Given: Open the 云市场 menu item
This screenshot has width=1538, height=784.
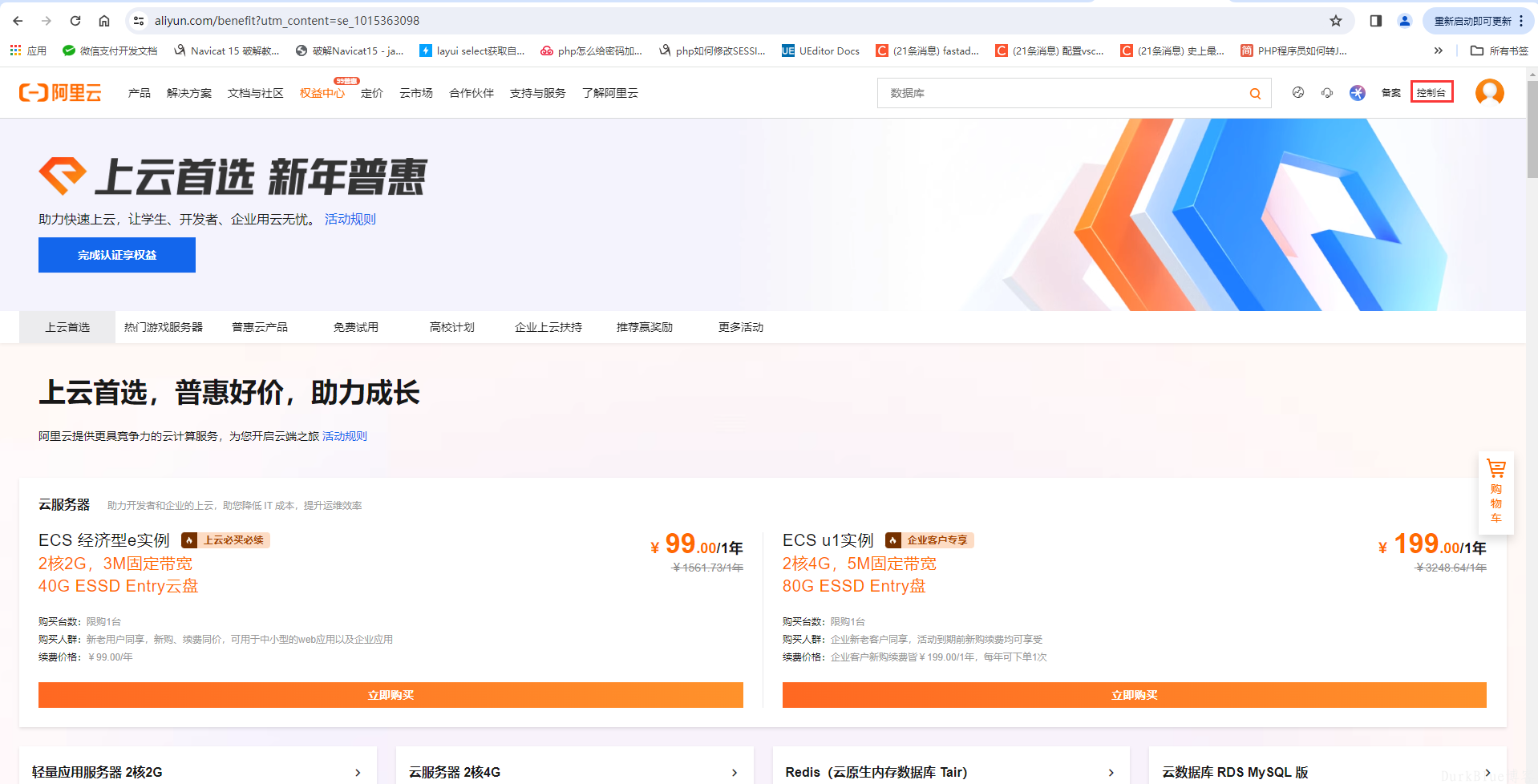Looking at the screenshot, I should [x=416, y=93].
